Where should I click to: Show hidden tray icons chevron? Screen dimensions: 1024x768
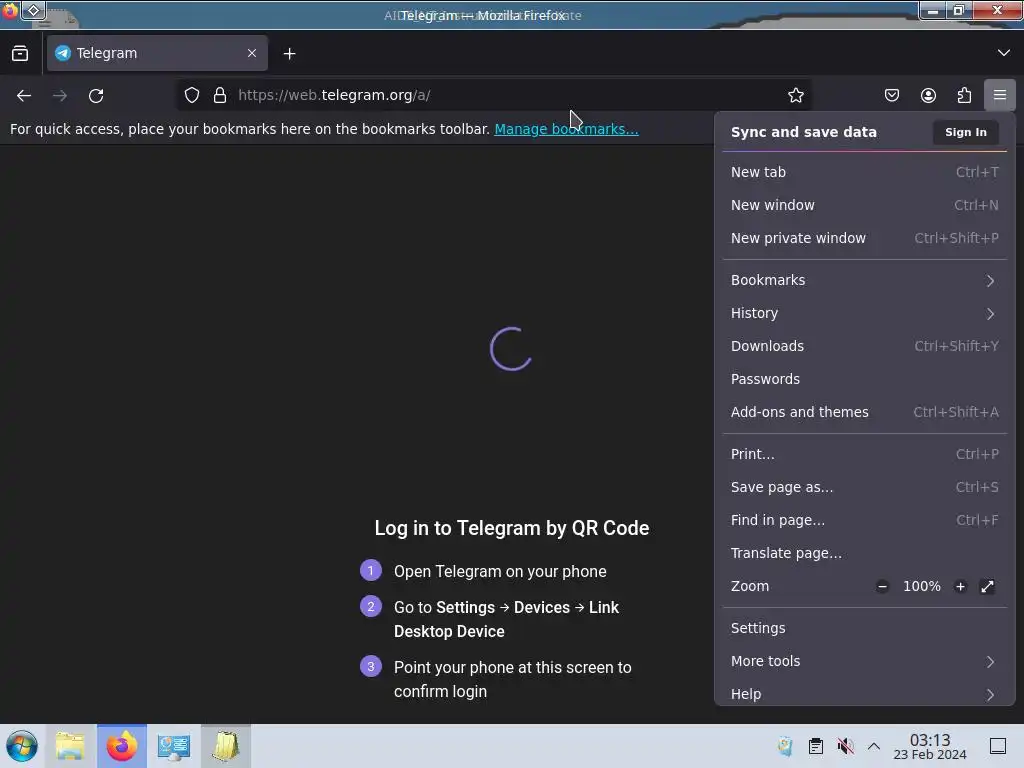click(x=874, y=746)
